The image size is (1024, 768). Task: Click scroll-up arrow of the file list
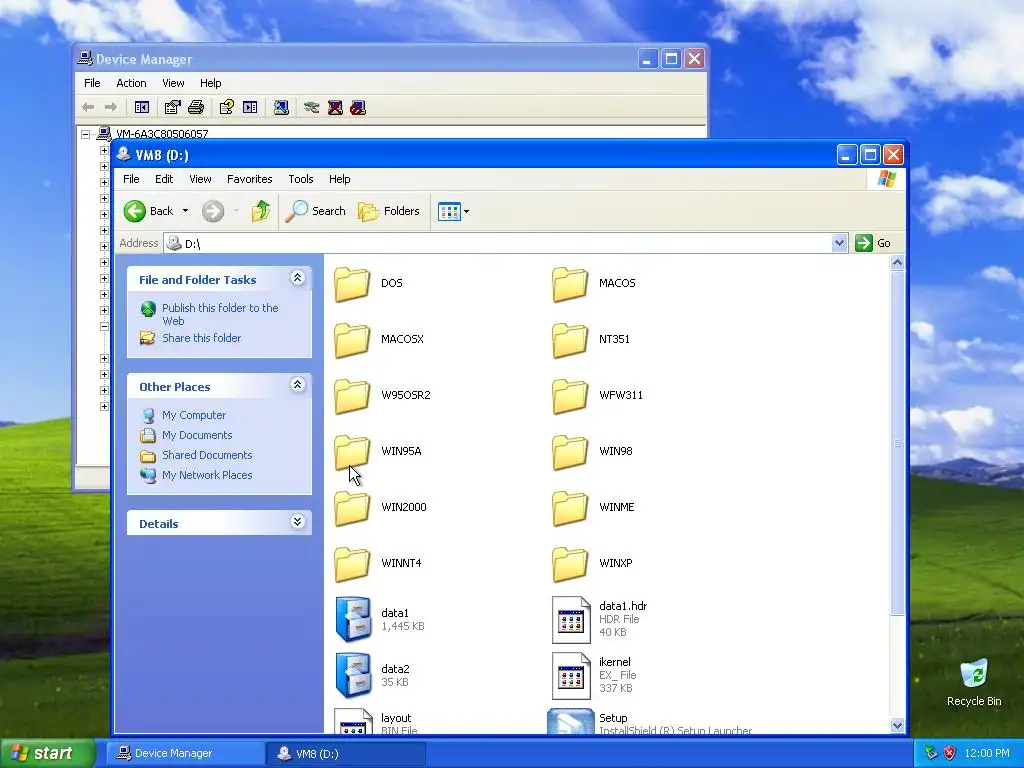click(x=897, y=263)
